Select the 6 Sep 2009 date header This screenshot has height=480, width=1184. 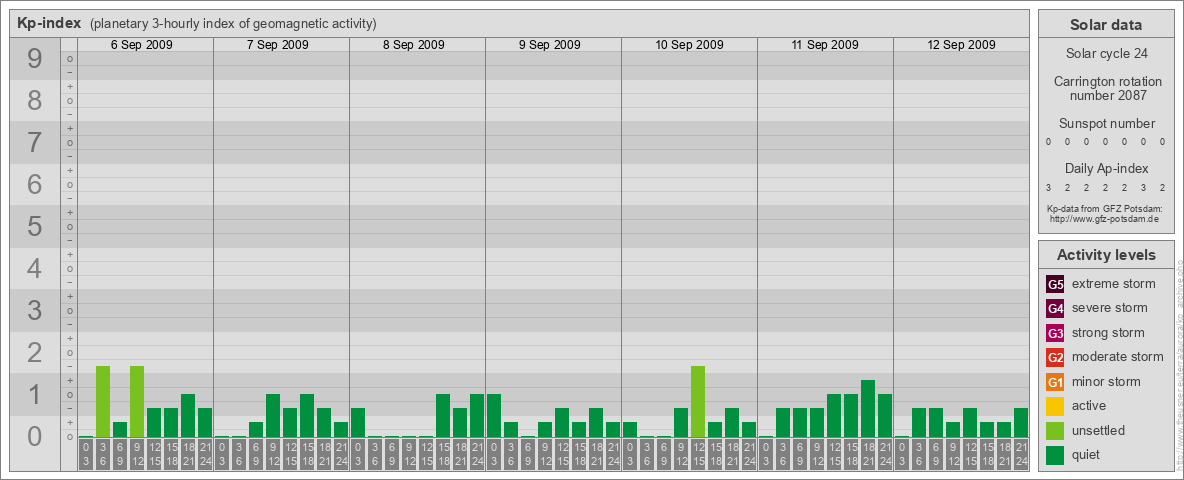point(141,45)
